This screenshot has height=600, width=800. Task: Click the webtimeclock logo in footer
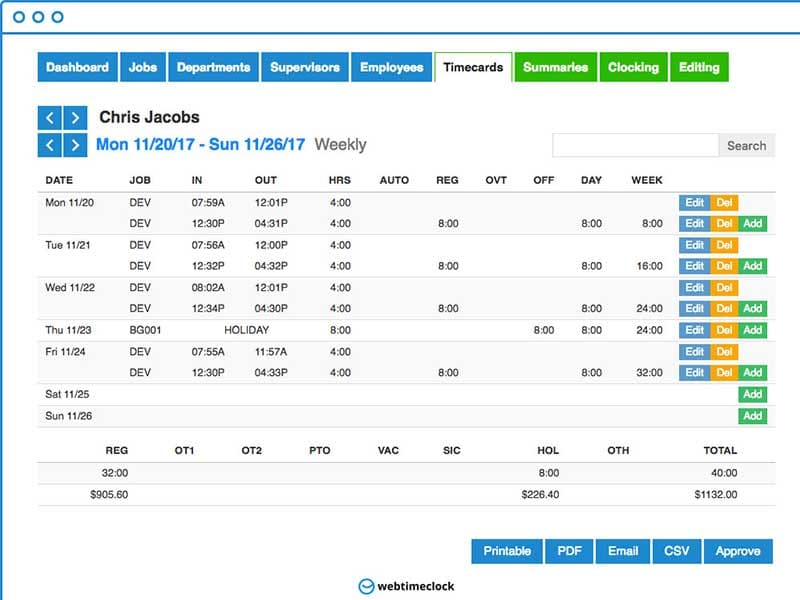(x=406, y=586)
